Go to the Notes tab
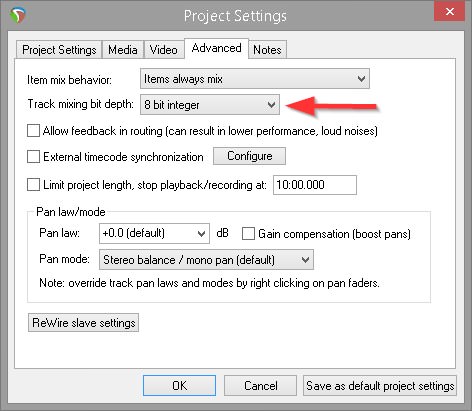The width and height of the screenshot is (472, 411). click(267, 50)
